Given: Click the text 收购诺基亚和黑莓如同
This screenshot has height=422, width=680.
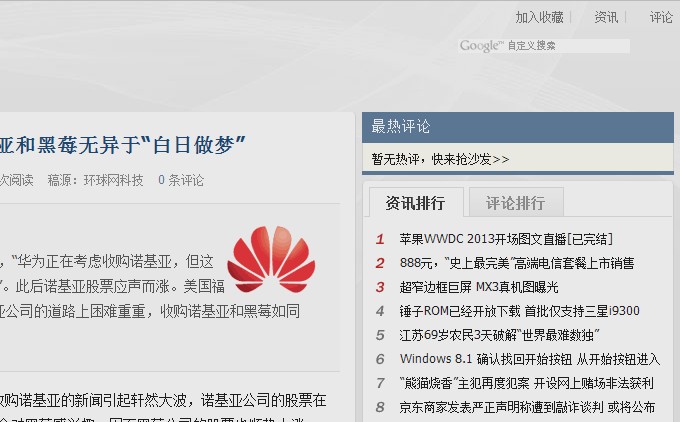Looking at the screenshot, I should coord(230,311).
